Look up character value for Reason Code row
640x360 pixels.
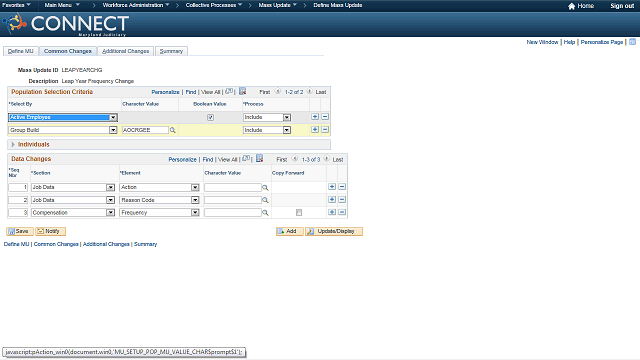[x=265, y=200]
